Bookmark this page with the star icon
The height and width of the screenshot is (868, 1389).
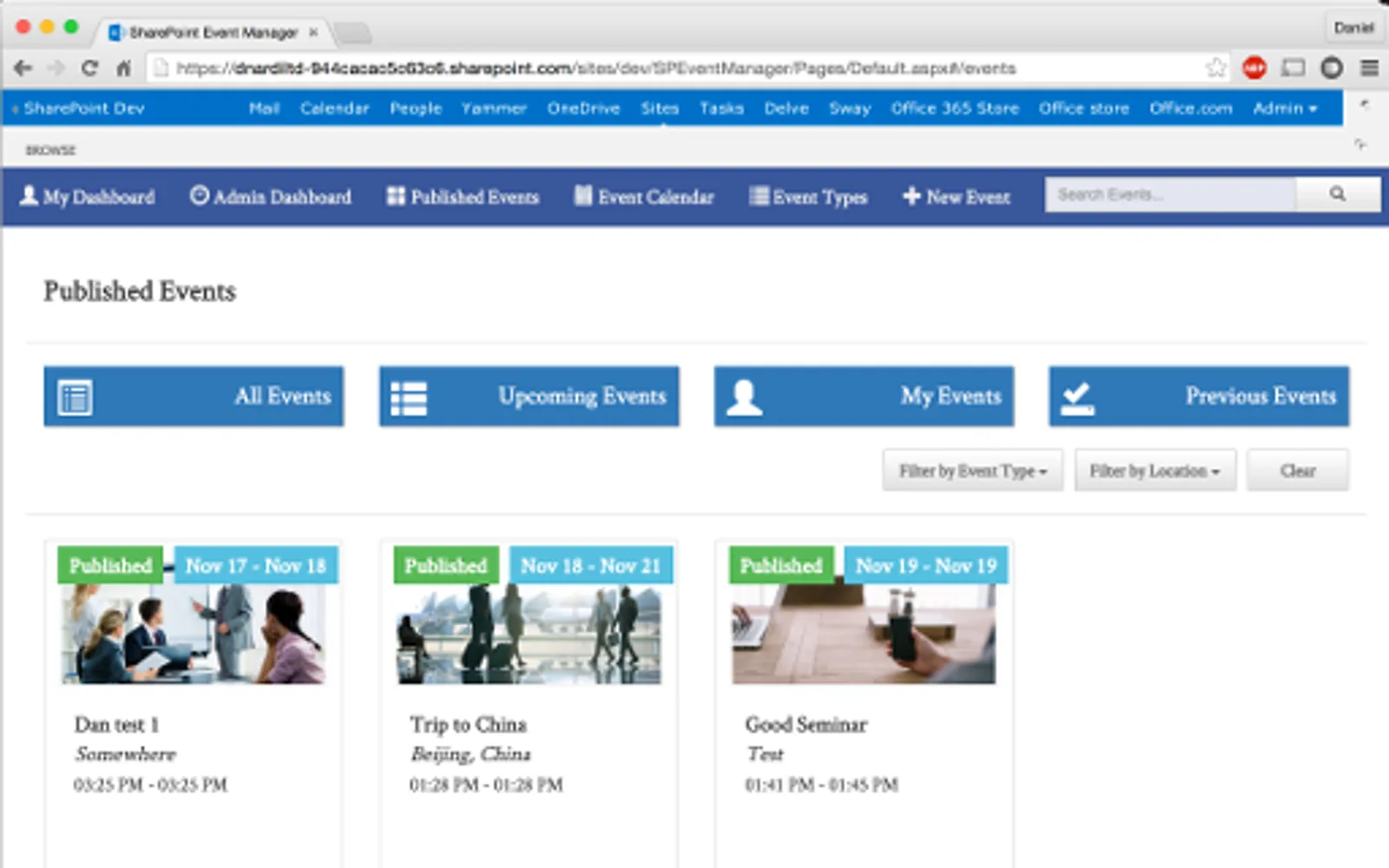[1216, 68]
